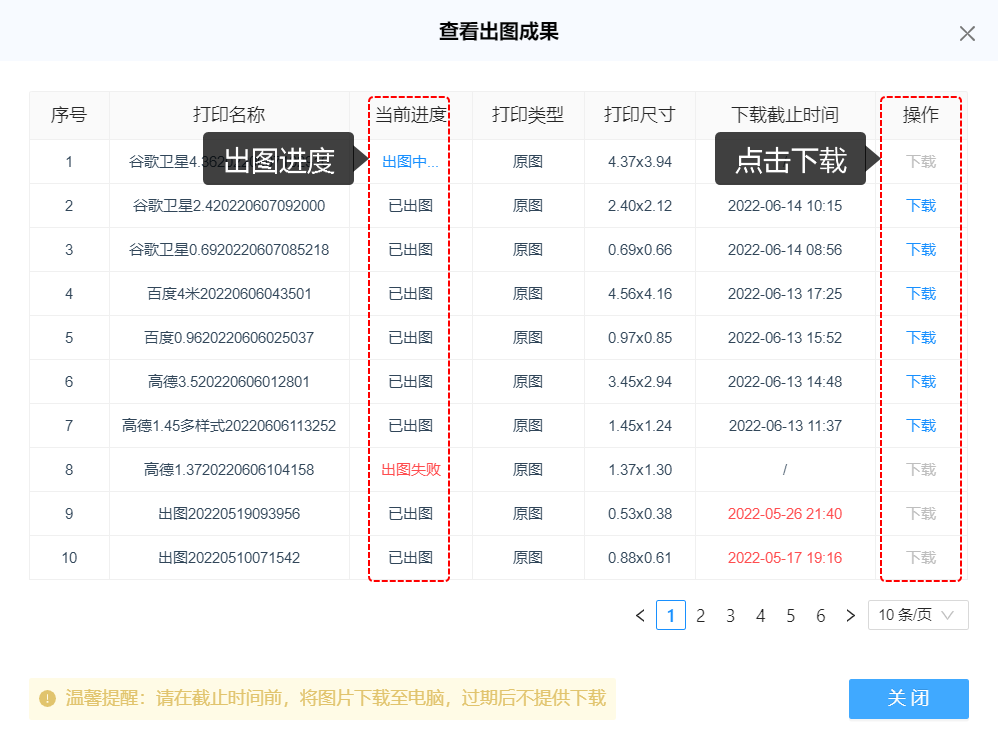
Task: Click disabled 下载 for 高德1.3720220606104158
Action: (x=920, y=470)
